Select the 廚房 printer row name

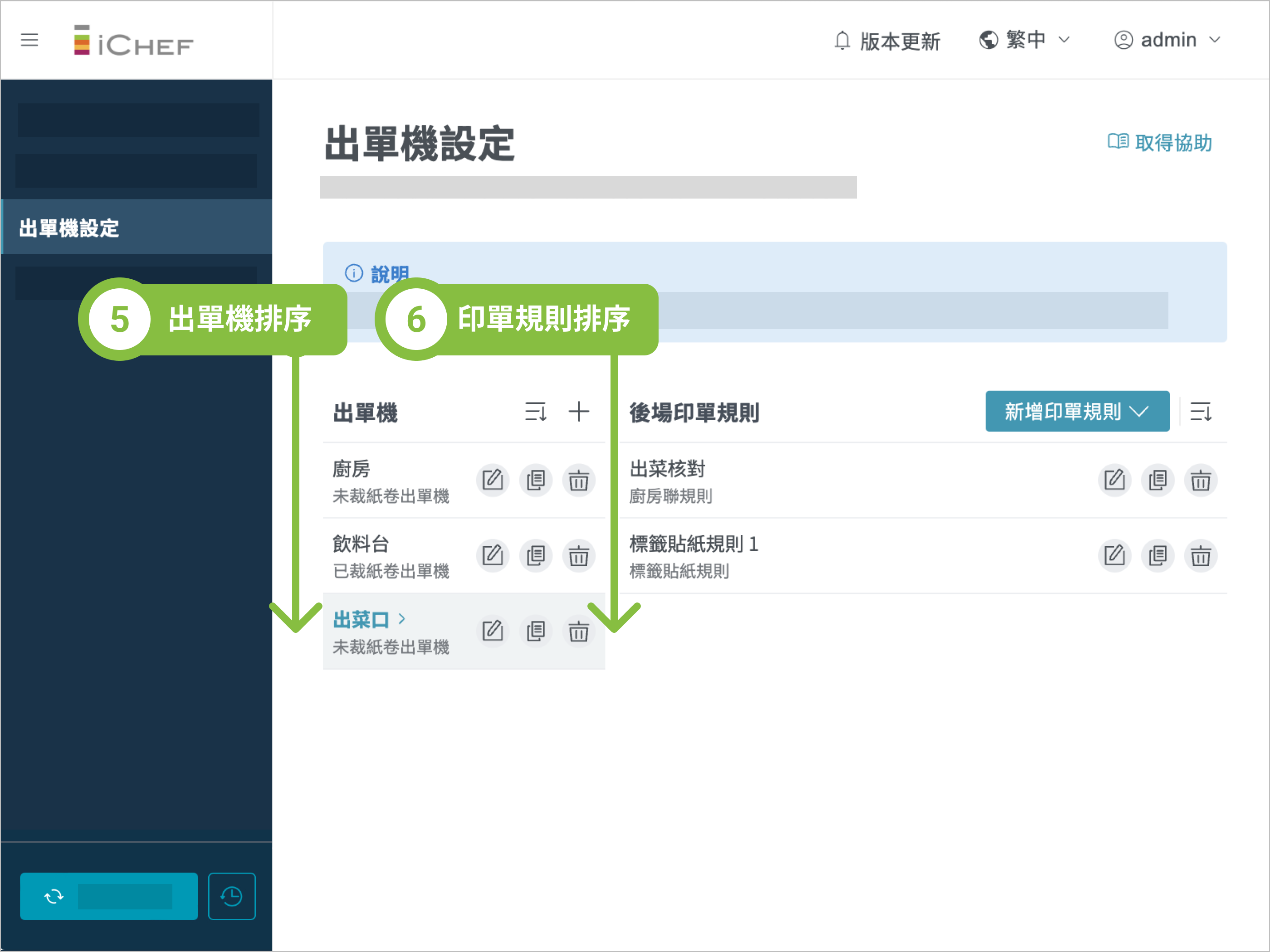[352, 469]
